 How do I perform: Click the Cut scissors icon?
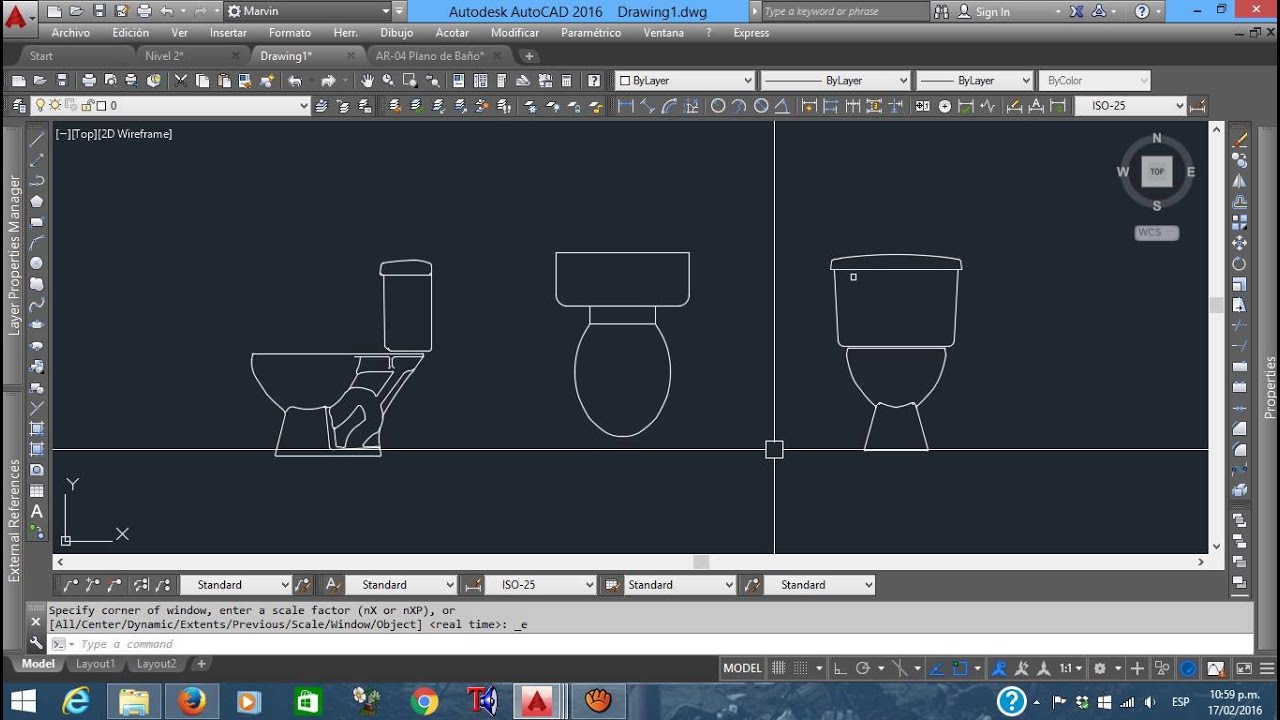click(181, 81)
